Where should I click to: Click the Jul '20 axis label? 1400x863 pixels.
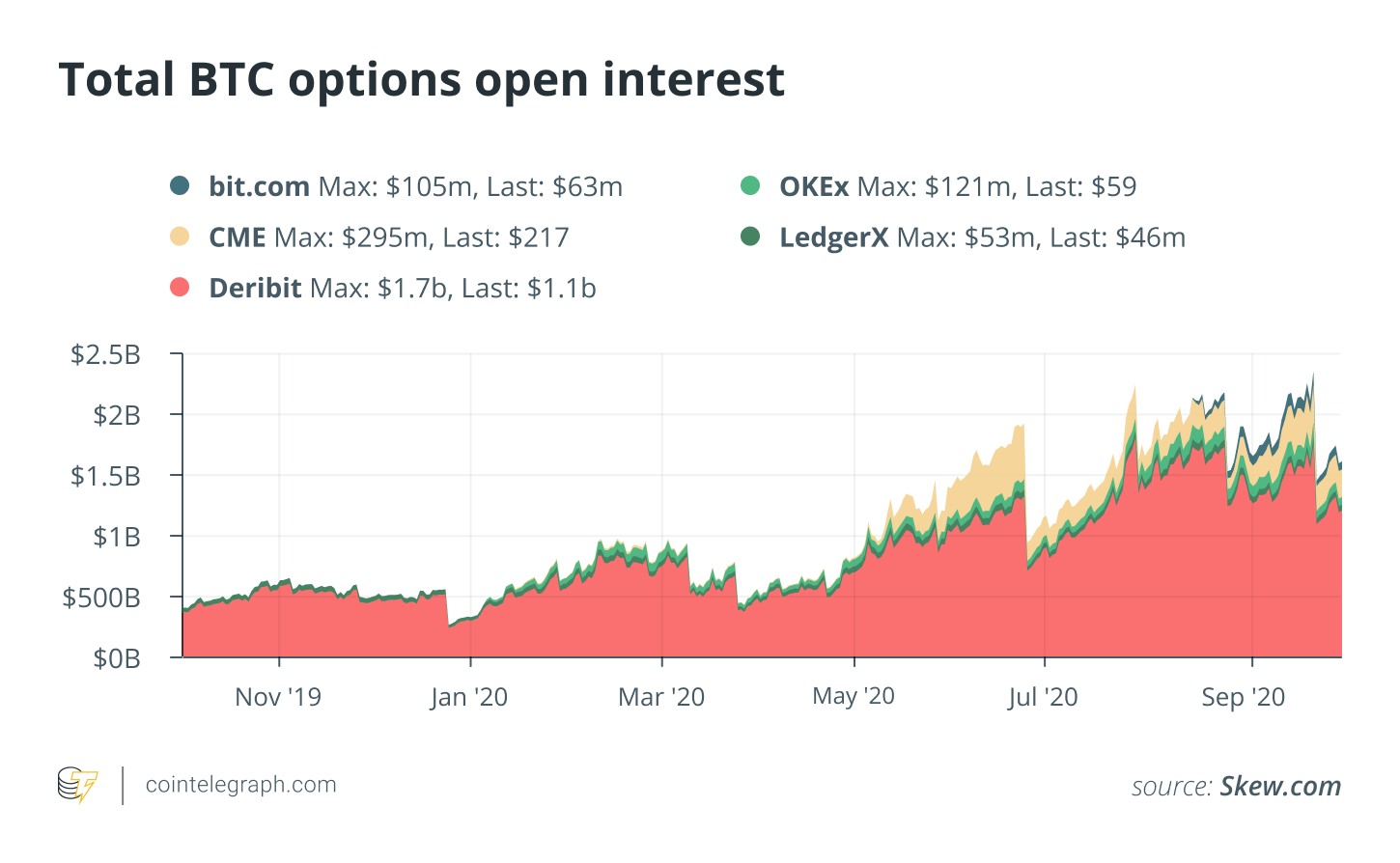[1043, 697]
